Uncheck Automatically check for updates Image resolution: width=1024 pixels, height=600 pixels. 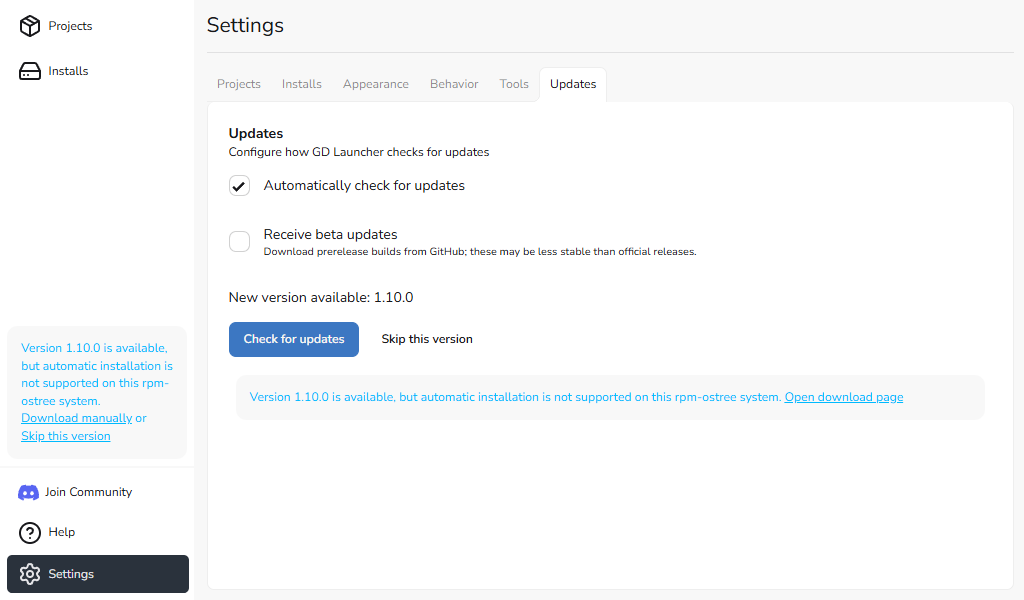[239, 186]
